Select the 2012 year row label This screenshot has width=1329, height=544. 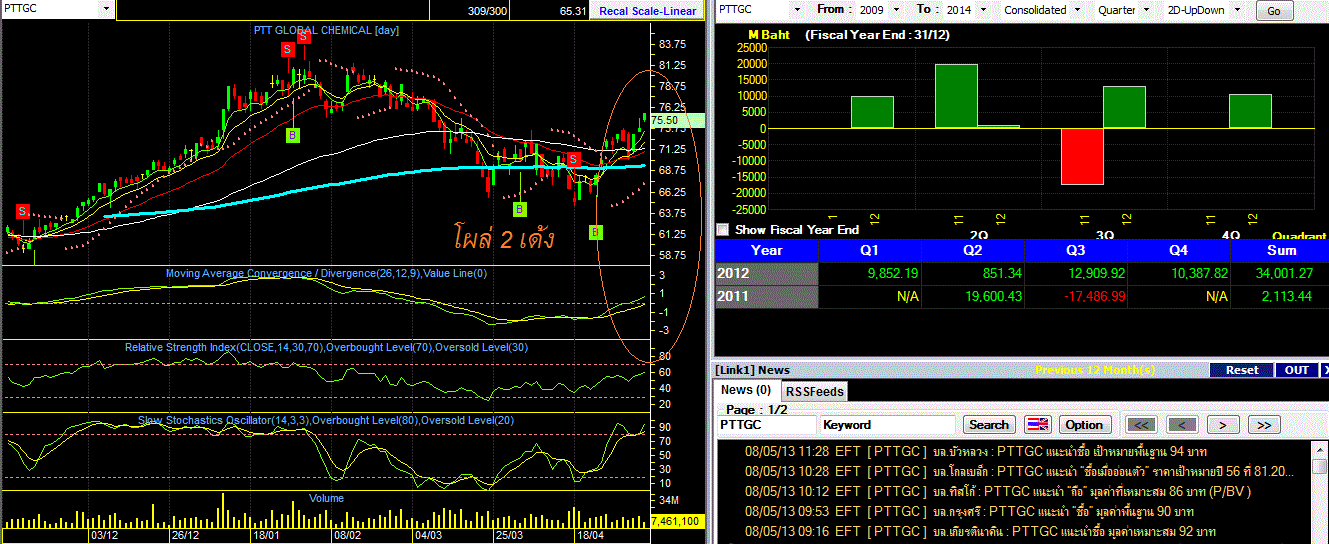[x=767, y=273]
